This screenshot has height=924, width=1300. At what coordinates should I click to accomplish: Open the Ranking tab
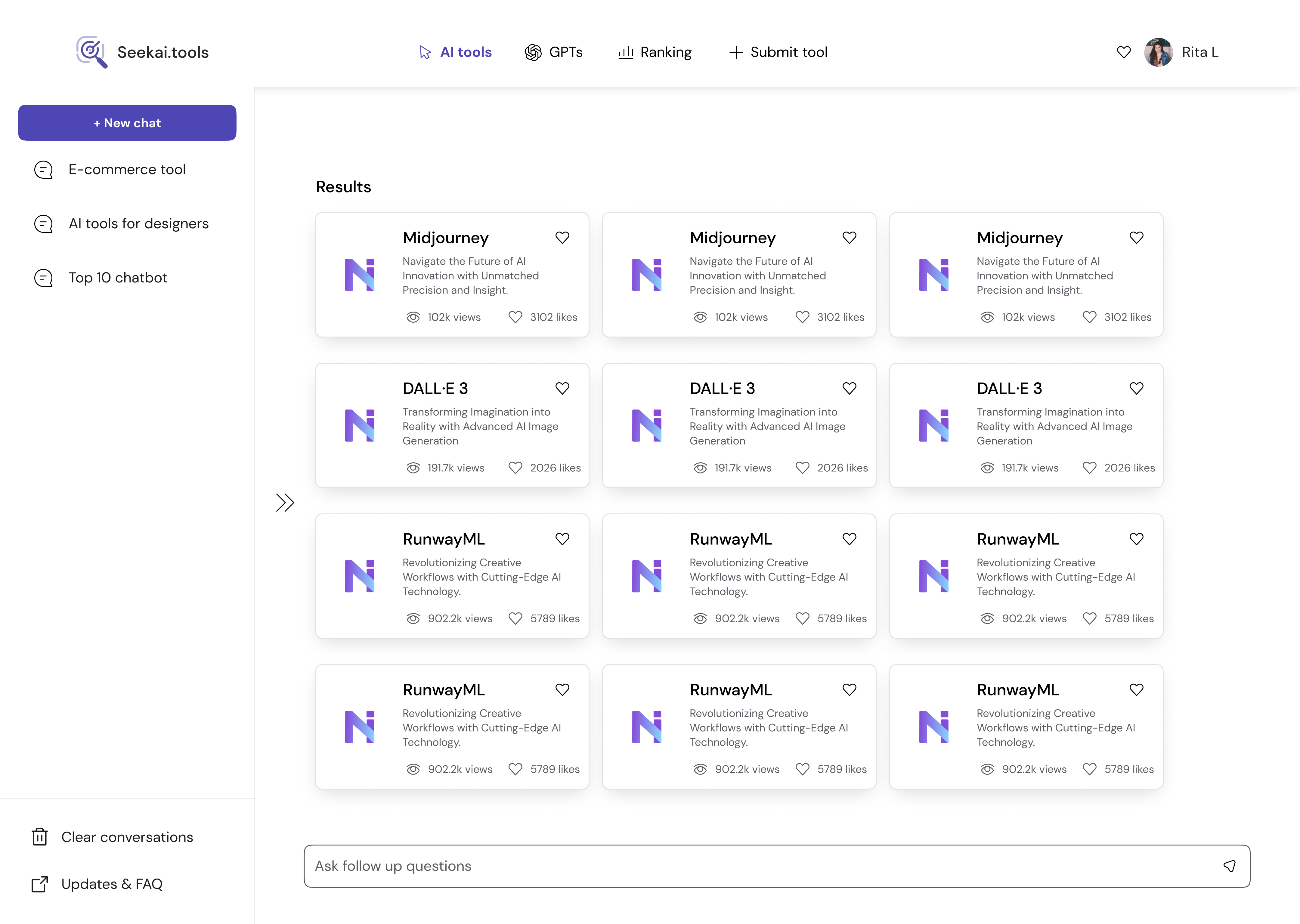[x=655, y=52]
